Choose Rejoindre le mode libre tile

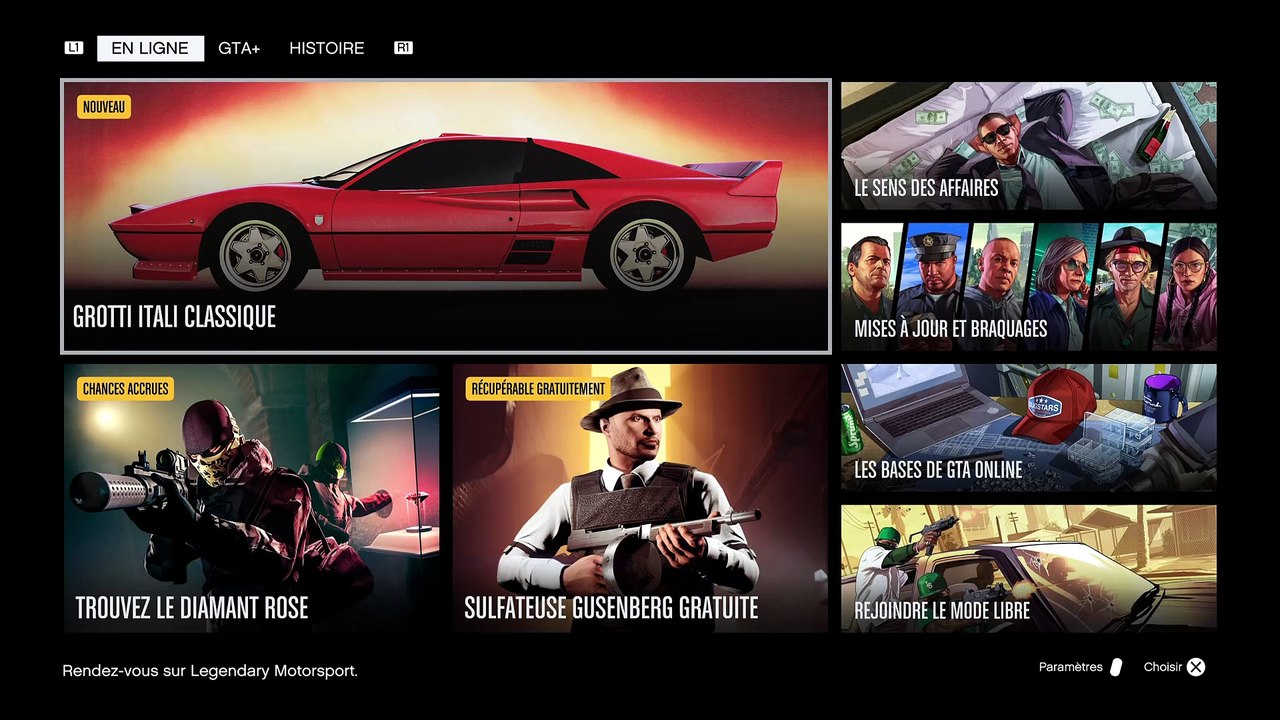click(1028, 568)
